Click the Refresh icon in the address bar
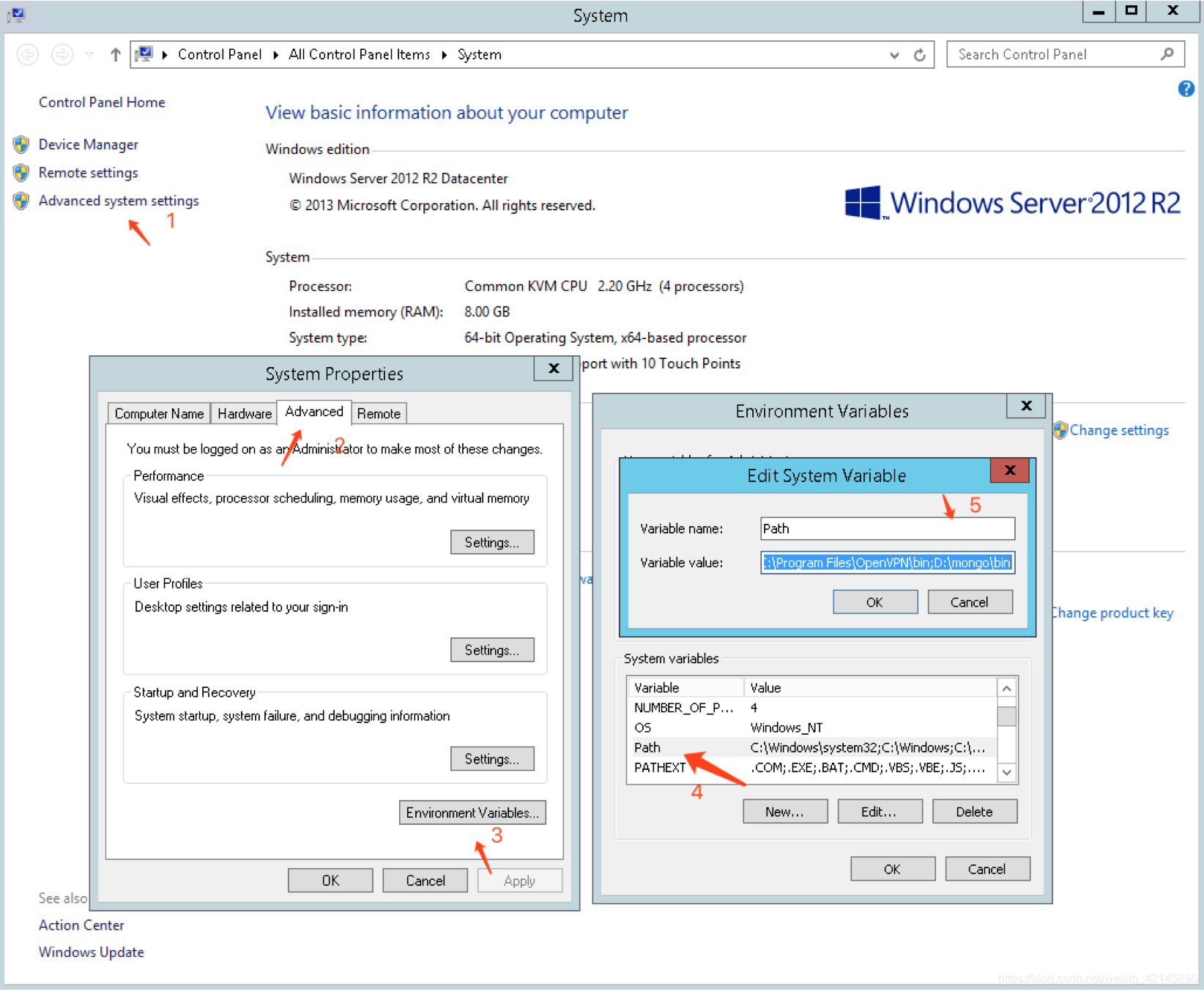Viewport: 1204px width, 992px height. pyautogui.click(x=920, y=55)
